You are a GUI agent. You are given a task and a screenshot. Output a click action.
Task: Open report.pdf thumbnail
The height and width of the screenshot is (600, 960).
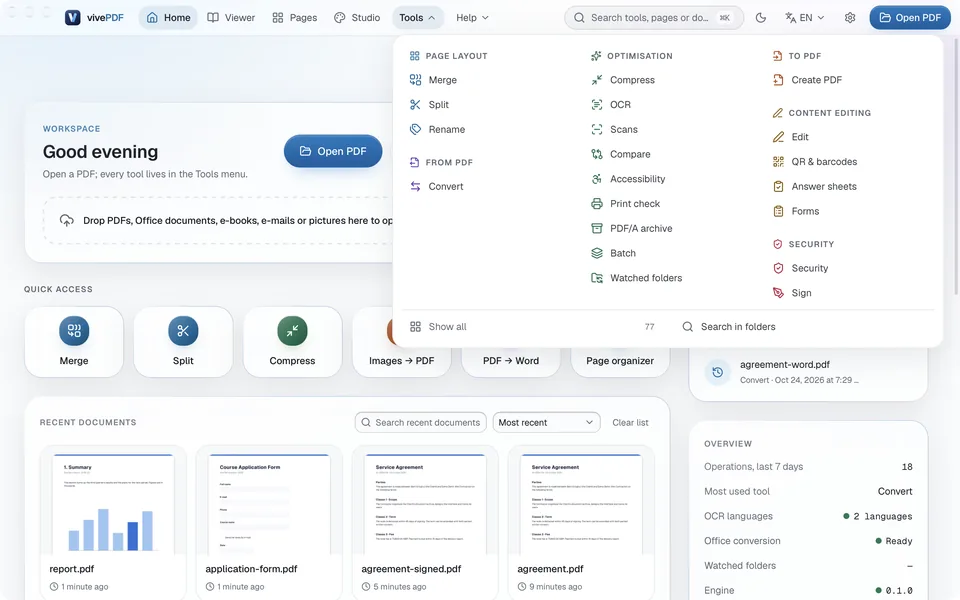pyautogui.click(x=113, y=504)
